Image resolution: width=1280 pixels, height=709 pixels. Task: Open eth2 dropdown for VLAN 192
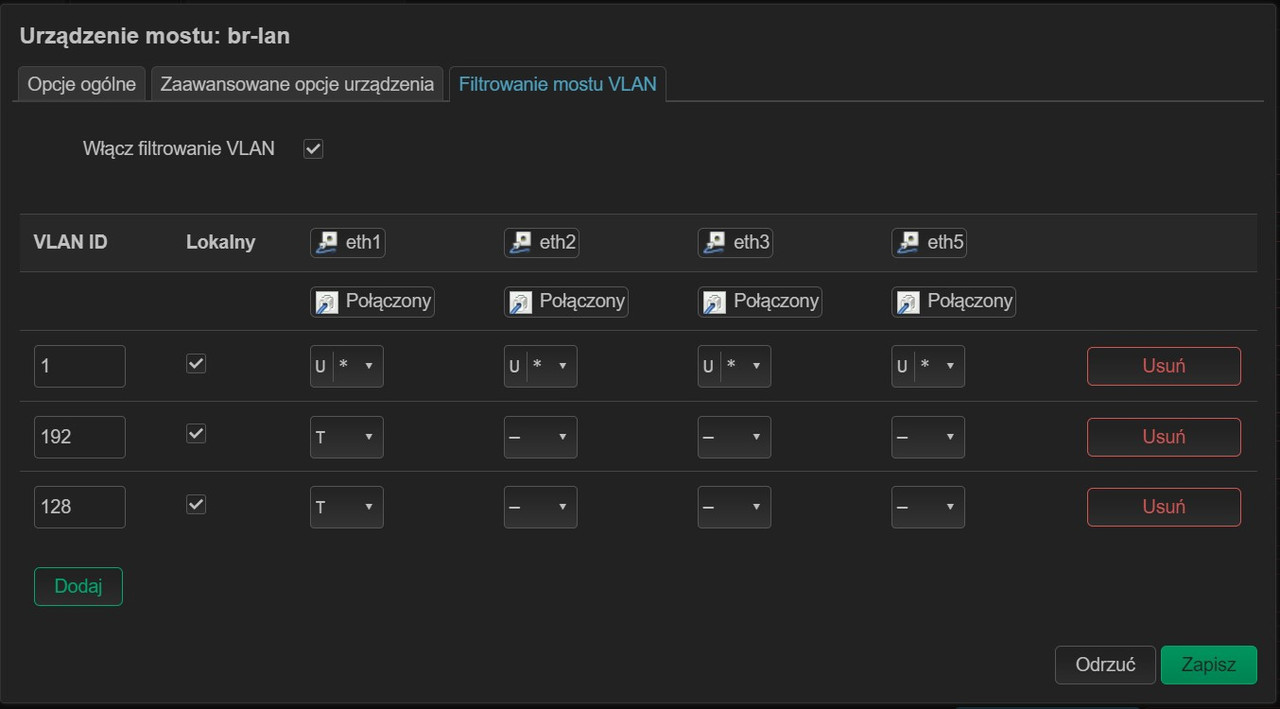[541, 437]
